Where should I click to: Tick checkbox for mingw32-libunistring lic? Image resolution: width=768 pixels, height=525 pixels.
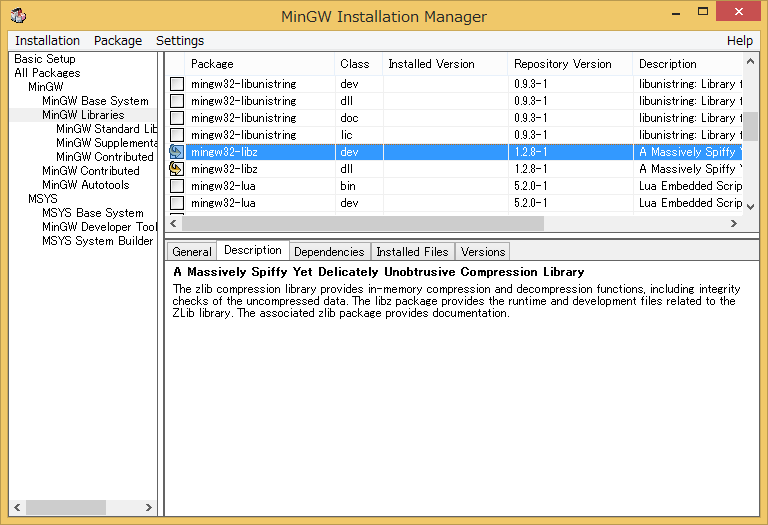(x=177, y=135)
